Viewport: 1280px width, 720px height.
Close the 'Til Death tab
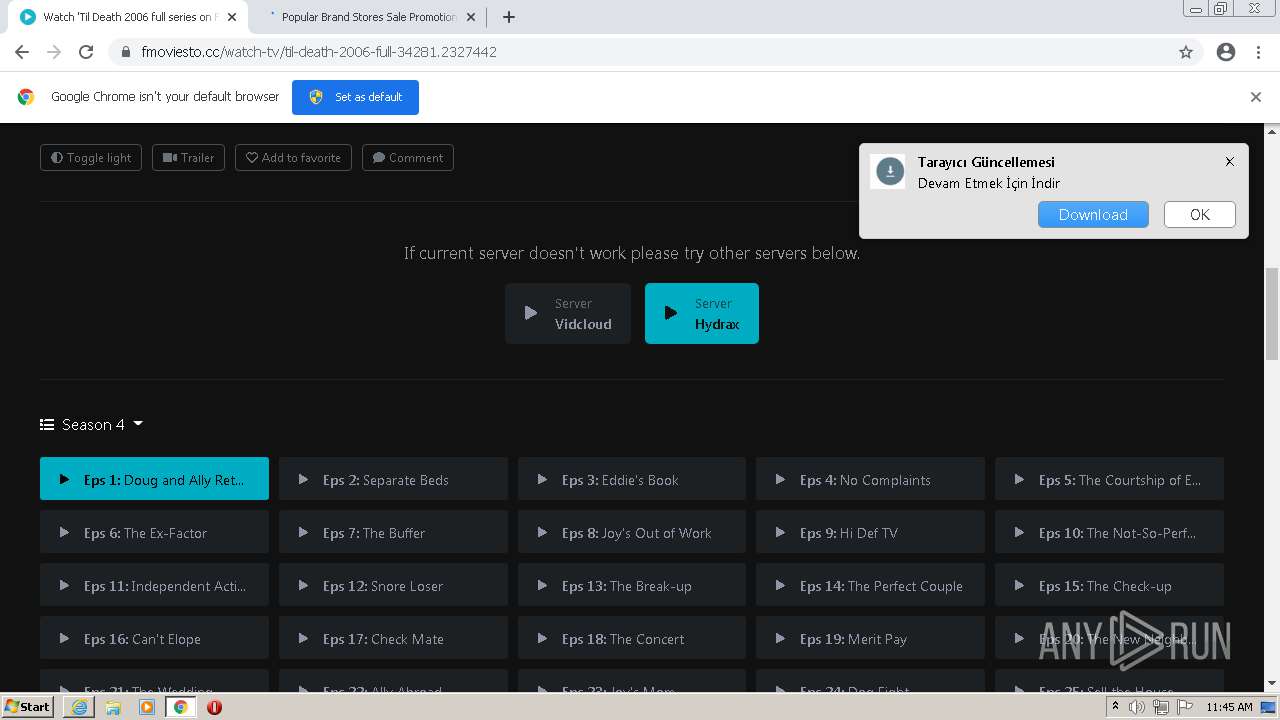coord(232,17)
